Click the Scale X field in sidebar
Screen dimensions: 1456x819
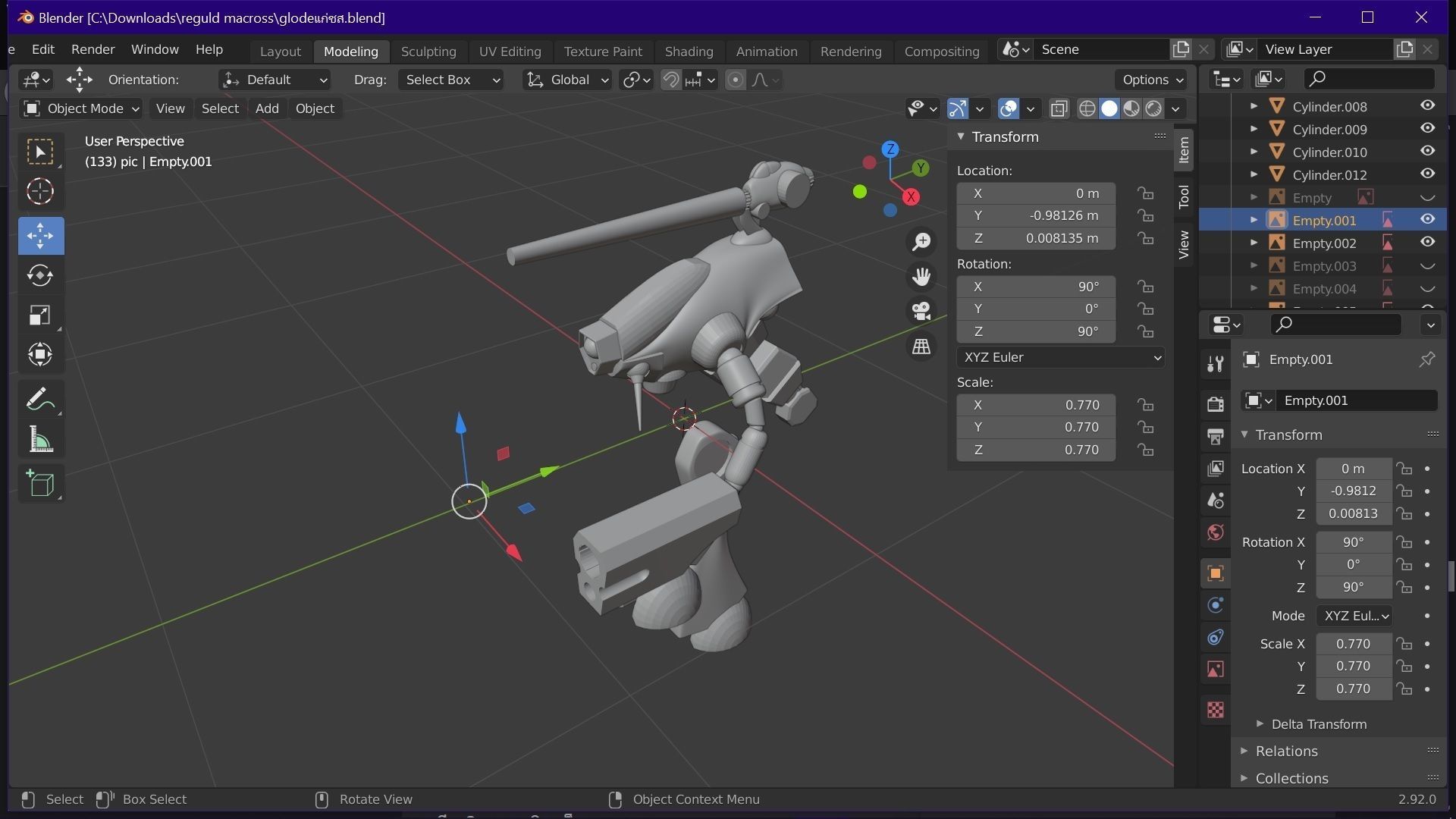point(1035,405)
